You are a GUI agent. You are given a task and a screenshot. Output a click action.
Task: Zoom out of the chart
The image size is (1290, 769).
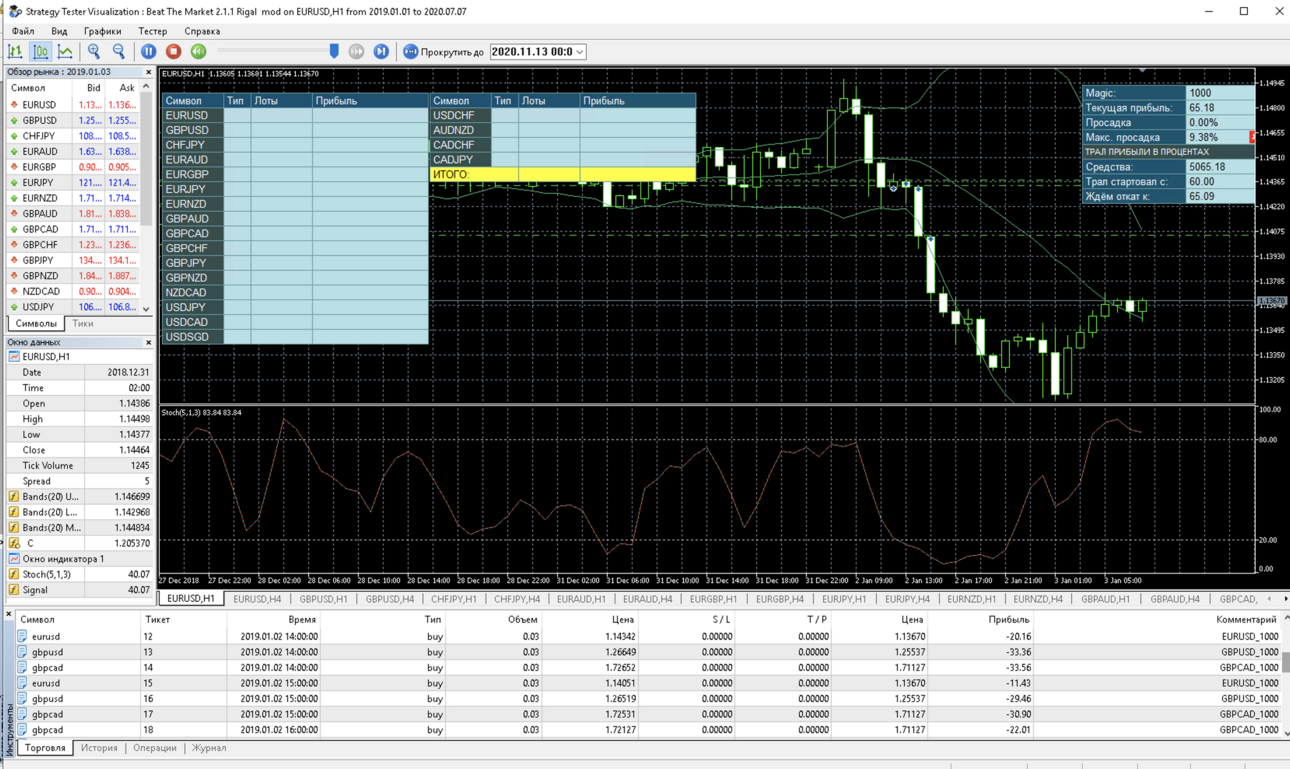(119, 51)
